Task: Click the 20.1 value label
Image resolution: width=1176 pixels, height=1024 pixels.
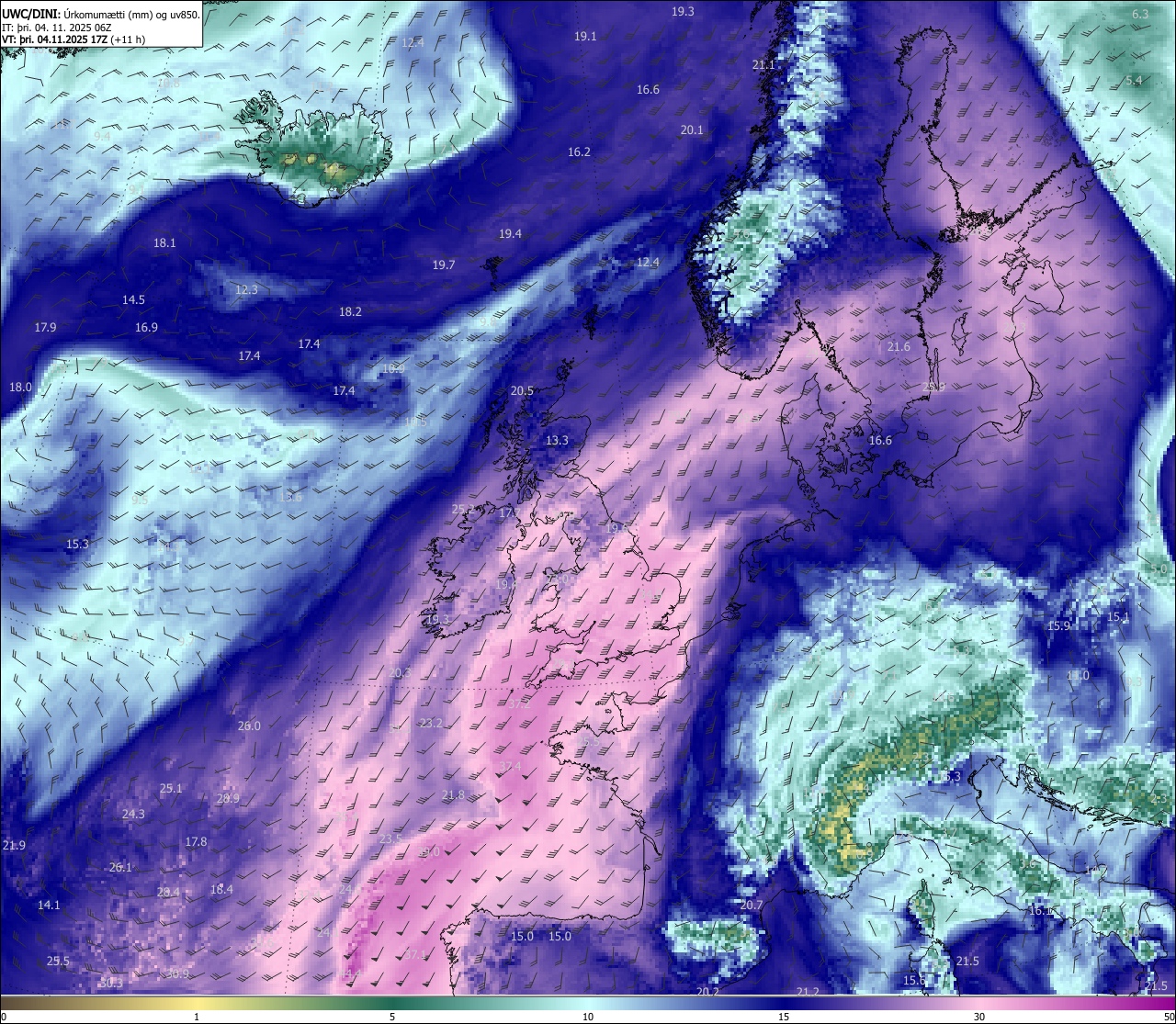Action: click(692, 129)
